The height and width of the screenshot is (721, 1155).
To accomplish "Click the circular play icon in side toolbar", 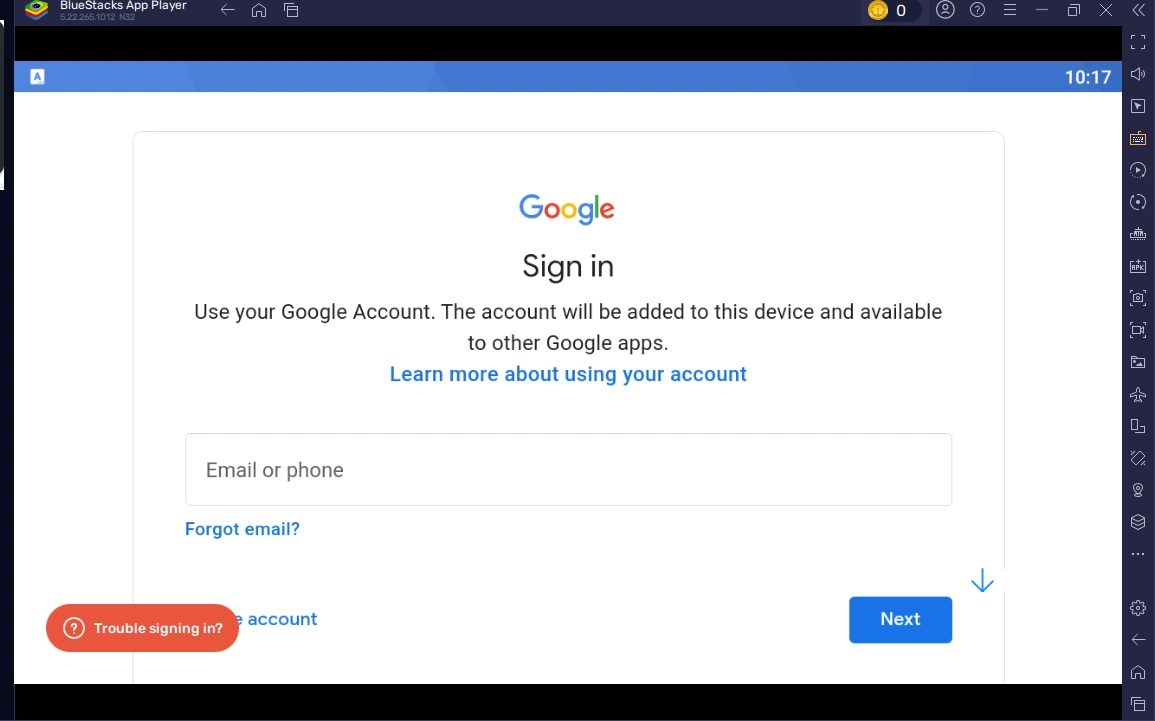I will (1138, 170).
